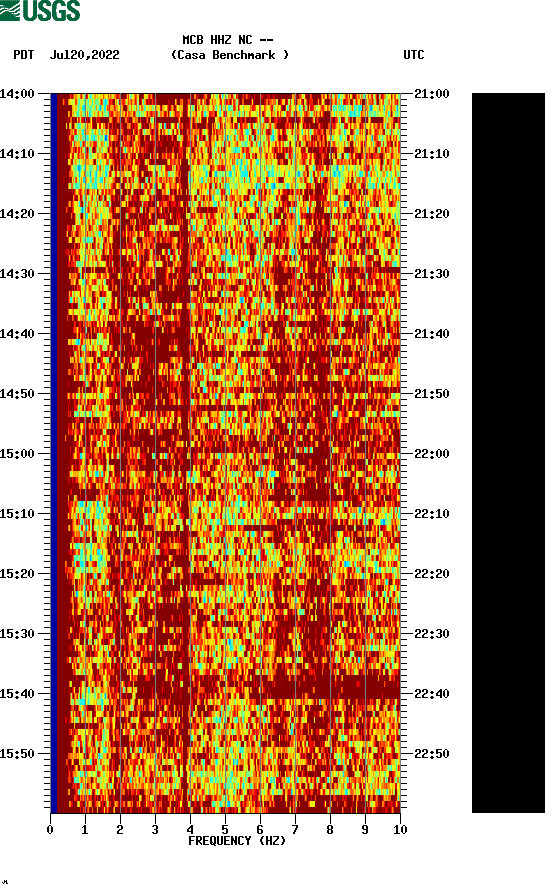Click the '21:30' UTC time label
This screenshot has width=552, height=893.
[x=432, y=274]
